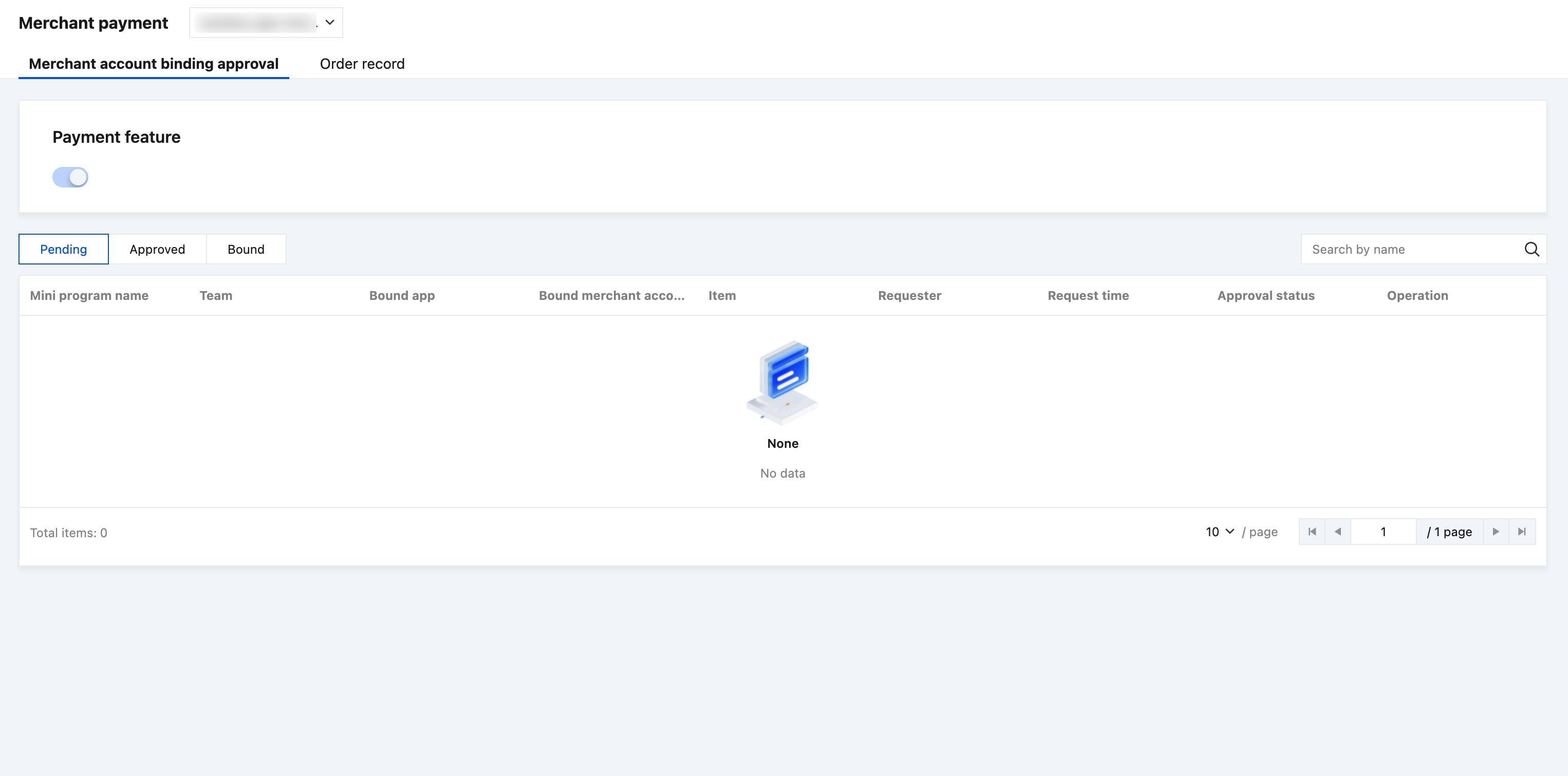This screenshot has height=776, width=1568.
Task: Click the previous page arrow icon
Action: (x=1338, y=532)
